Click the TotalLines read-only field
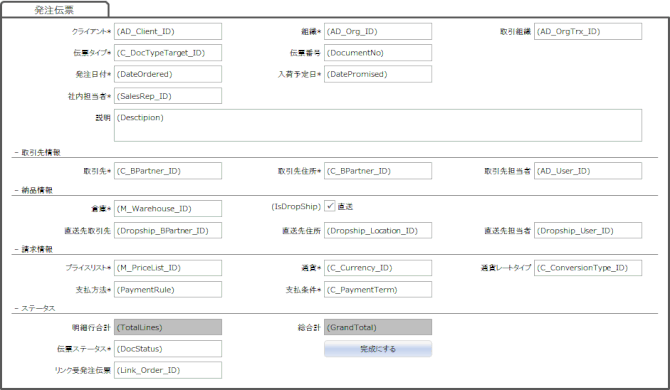 point(168,327)
